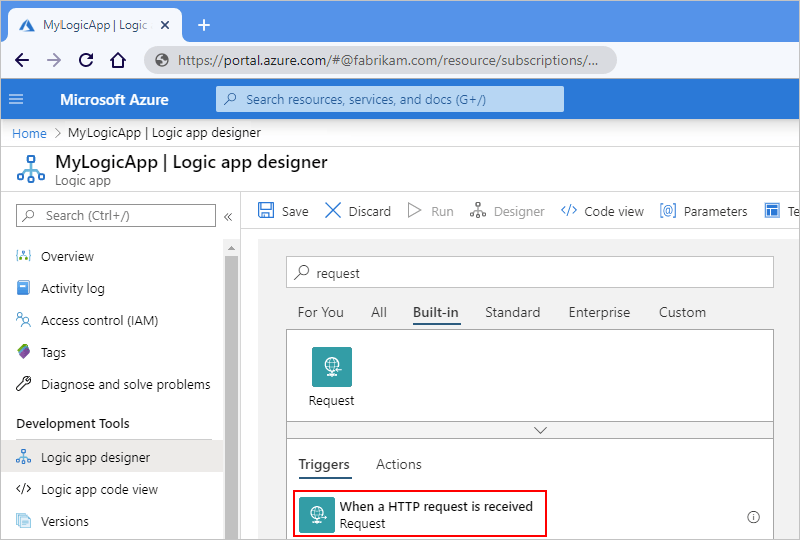The width and height of the screenshot is (800, 540).
Task: Select the Built-in tab
Action: [x=436, y=312]
